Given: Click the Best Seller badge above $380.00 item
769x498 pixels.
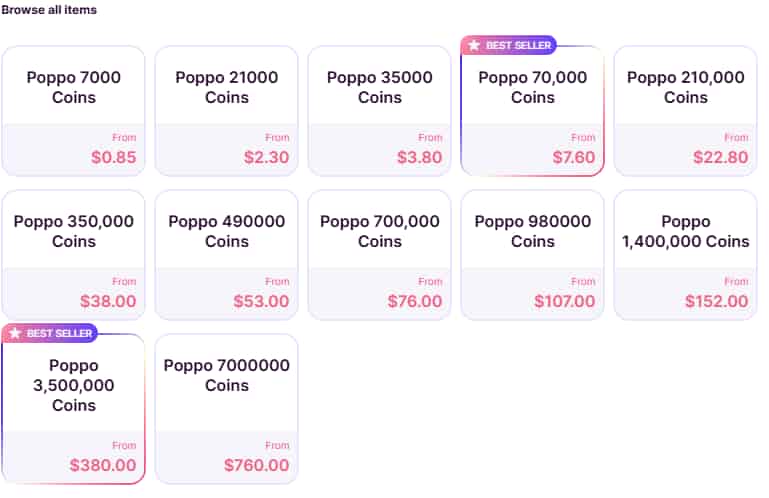Looking at the screenshot, I should [50, 333].
